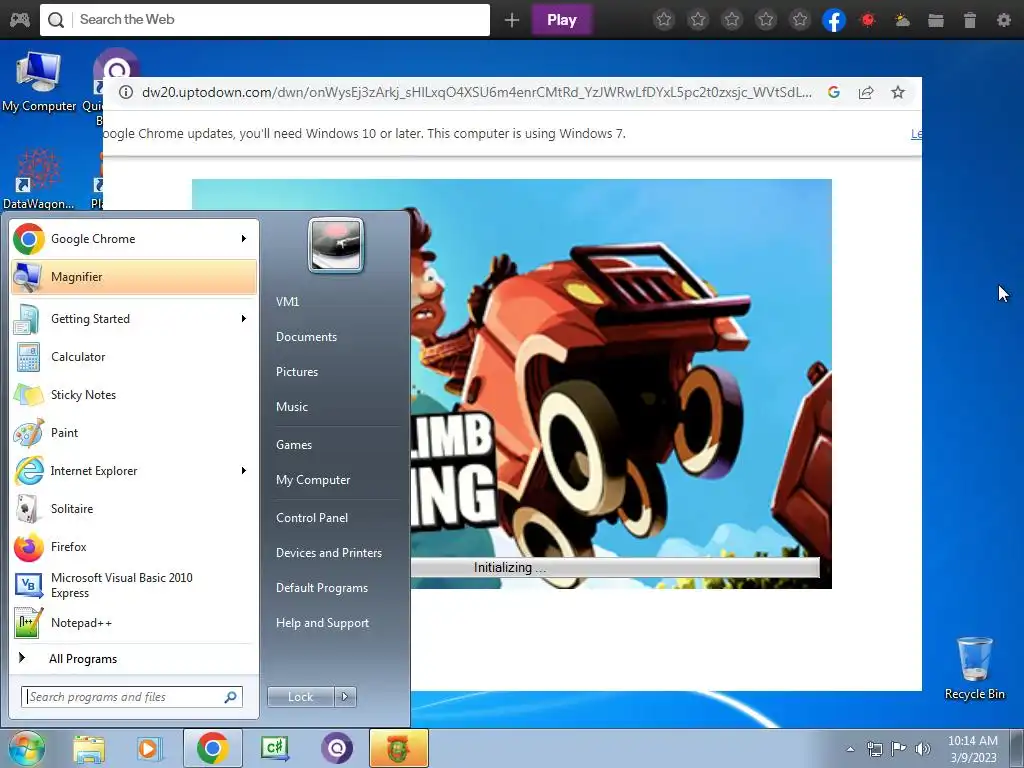The width and height of the screenshot is (1024, 768).
Task: Click the third star bookmark slot
Action: click(x=732, y=20)
